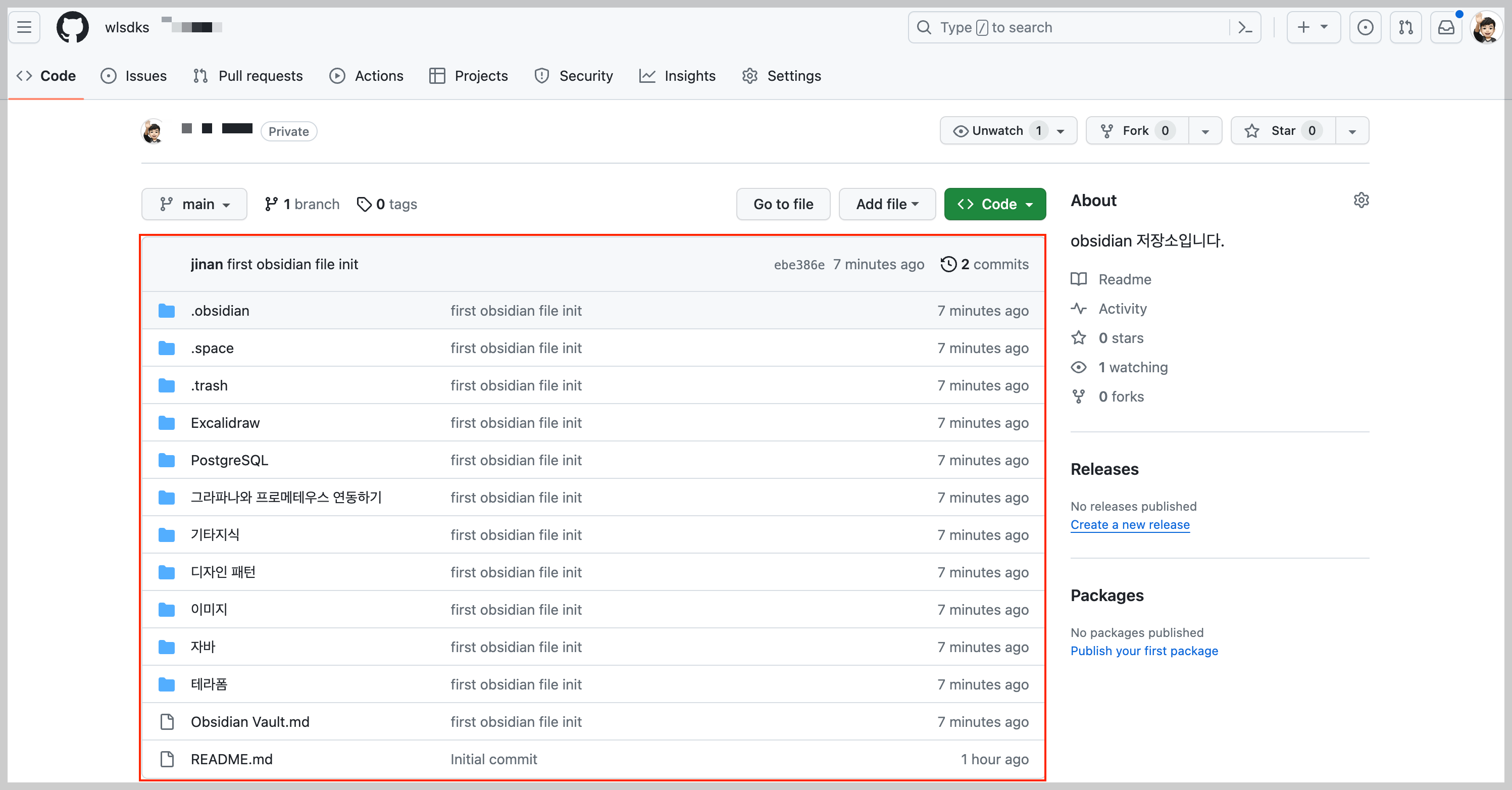Fork this repository
This screenshot has height=790, width=1512.
coord(1136,130)
